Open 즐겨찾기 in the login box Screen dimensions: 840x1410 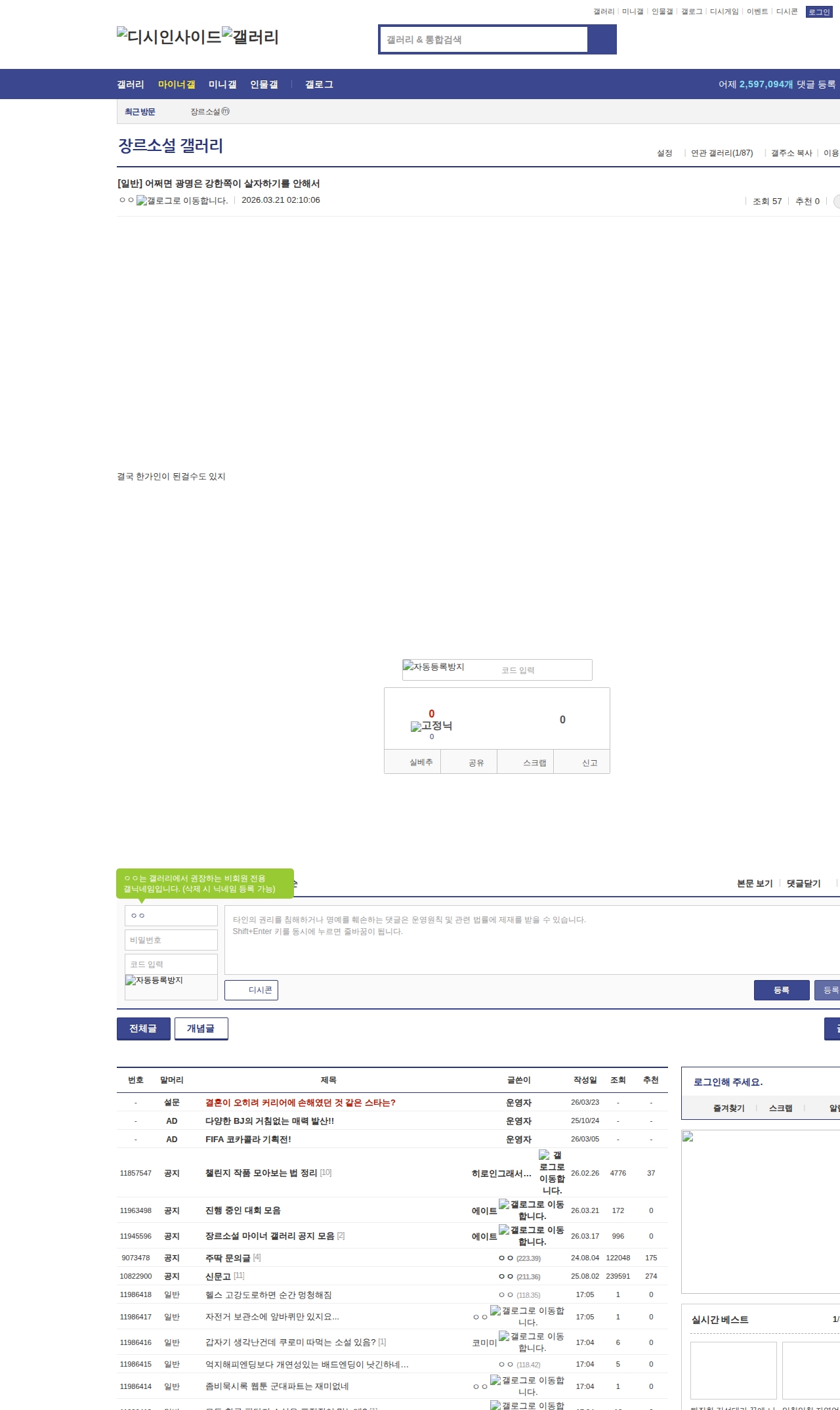coord(728,1108)
